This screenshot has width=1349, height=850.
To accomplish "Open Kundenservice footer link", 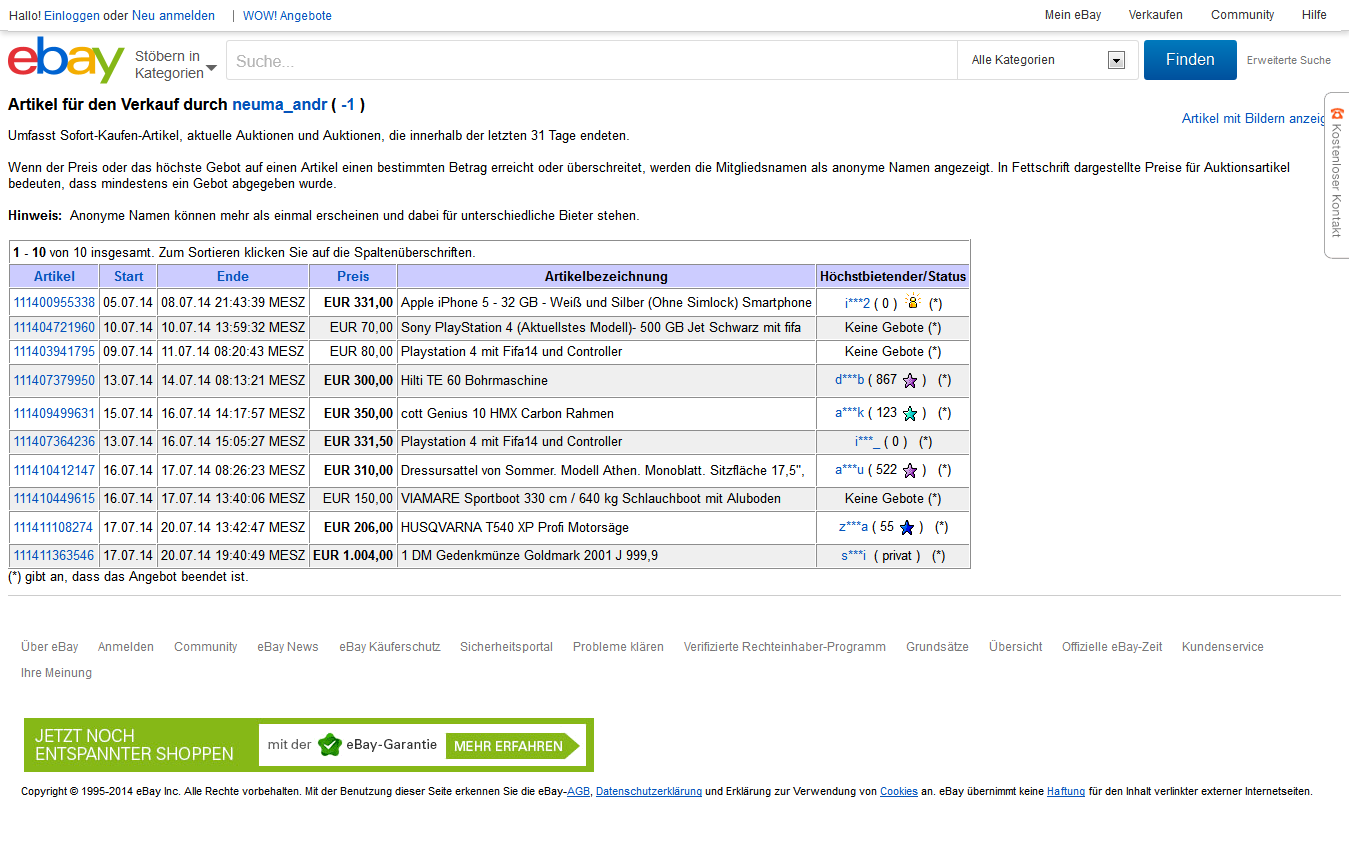I will 1223,647.
